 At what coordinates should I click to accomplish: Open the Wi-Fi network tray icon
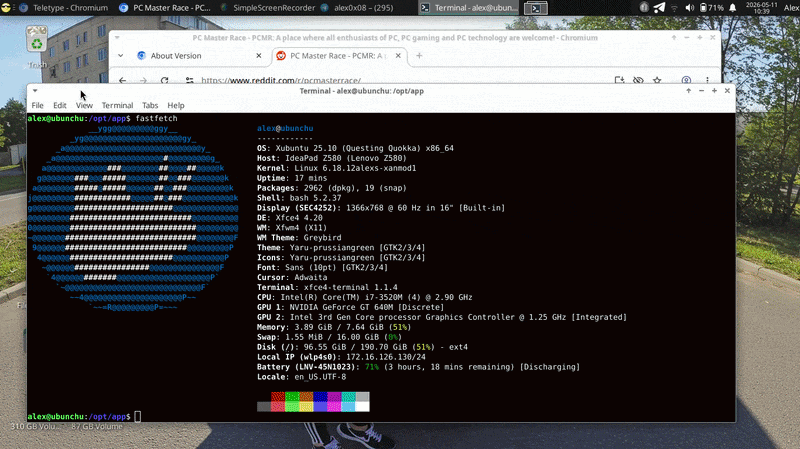click(x=674, y=8)
